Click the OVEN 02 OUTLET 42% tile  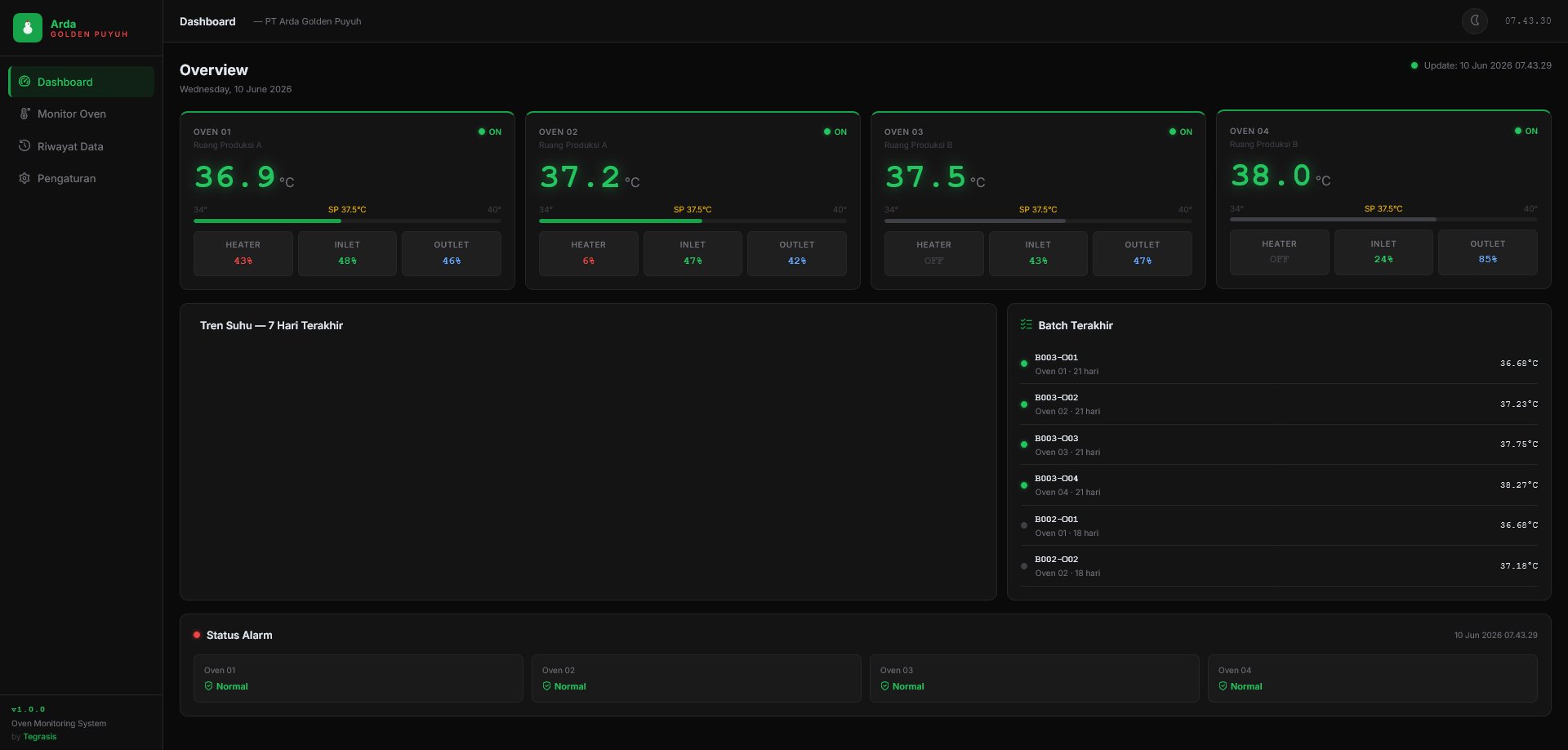point(797,253)
